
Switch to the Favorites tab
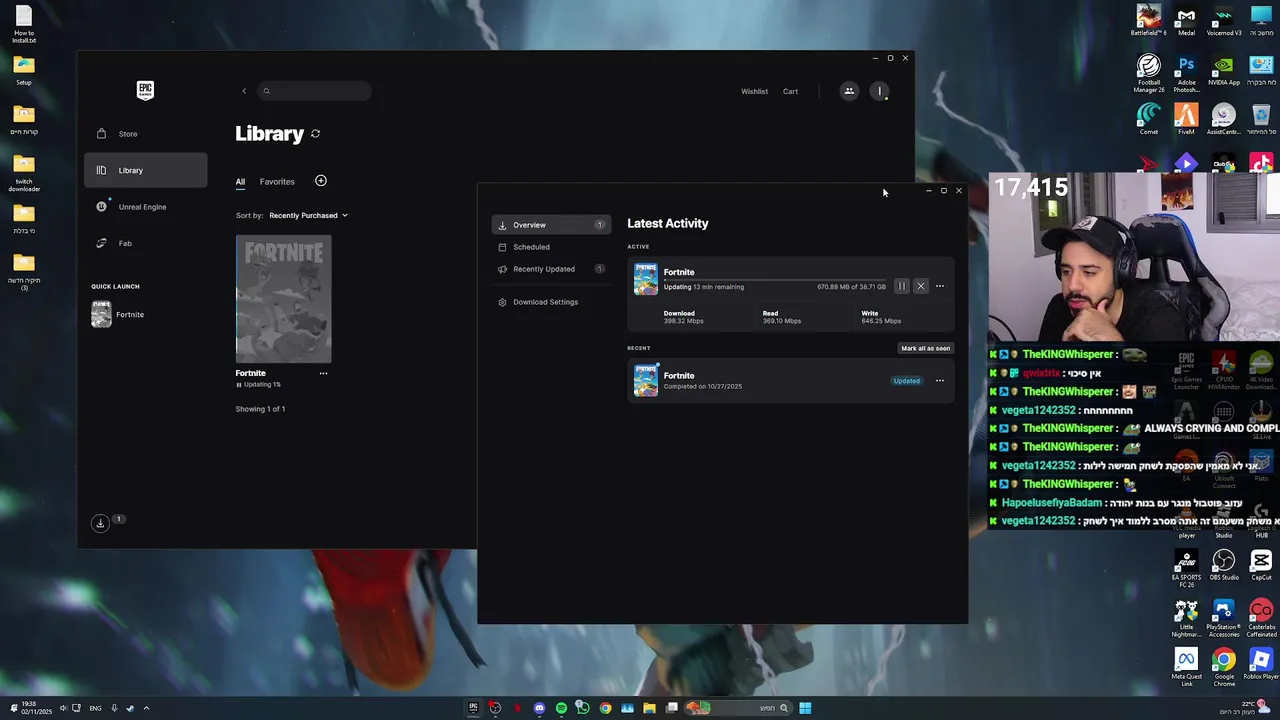click(x=277, y=182)
